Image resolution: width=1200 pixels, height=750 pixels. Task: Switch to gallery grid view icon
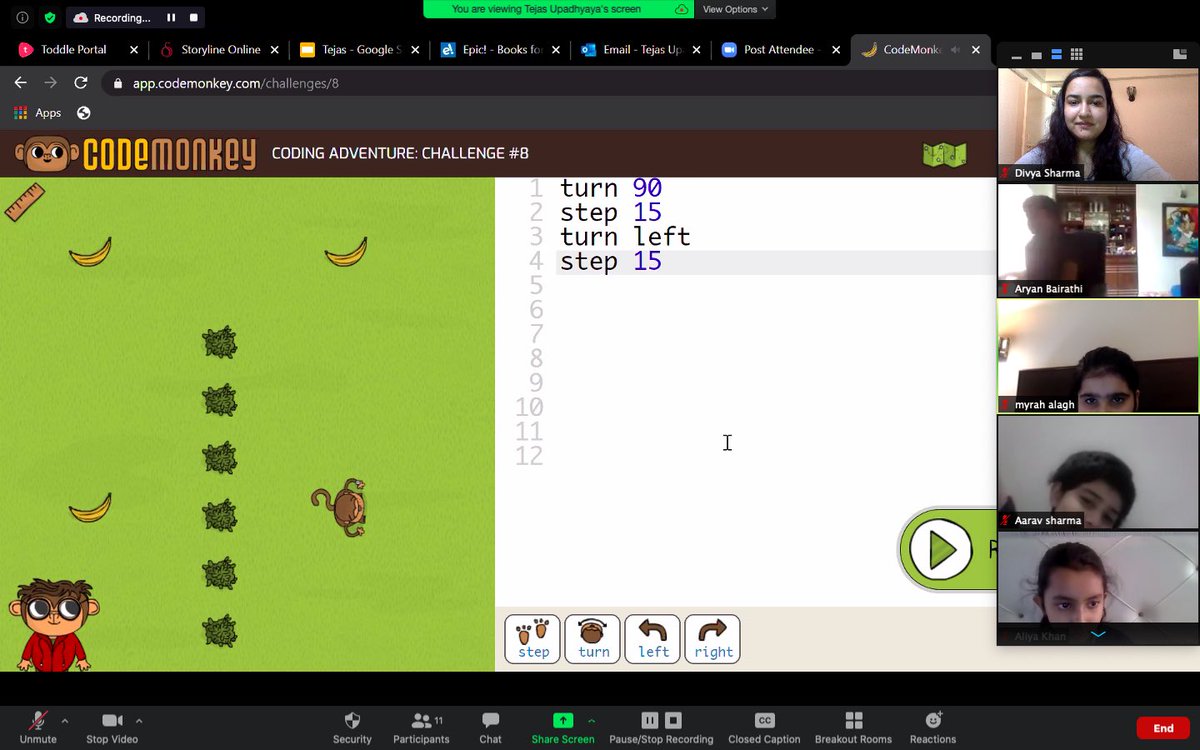tap(1076, 55)
